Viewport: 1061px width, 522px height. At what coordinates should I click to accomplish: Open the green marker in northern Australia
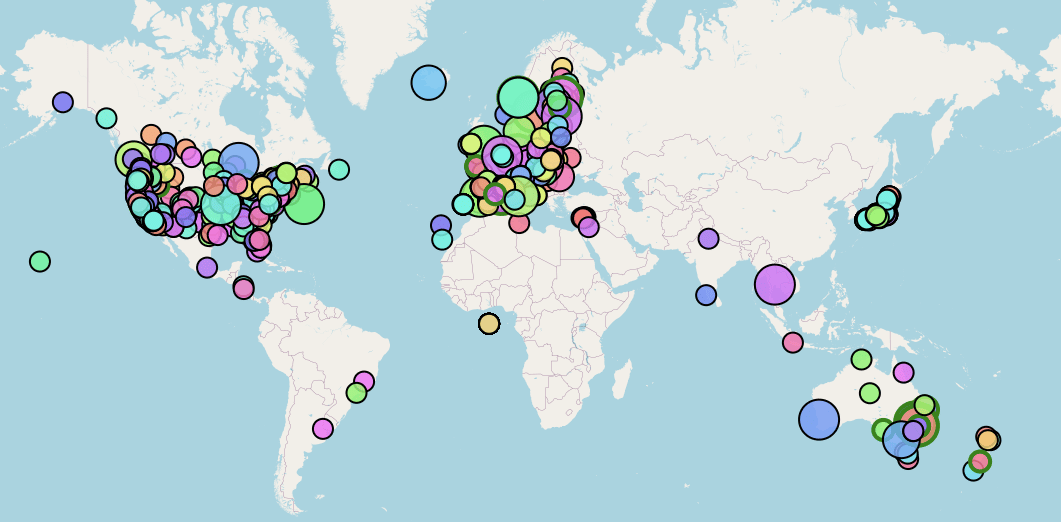point(861,359)
